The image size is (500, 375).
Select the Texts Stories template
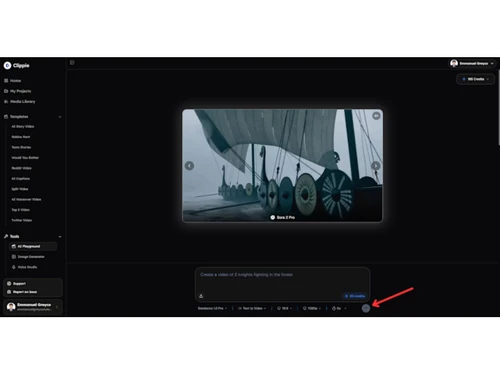coord(21,147)
